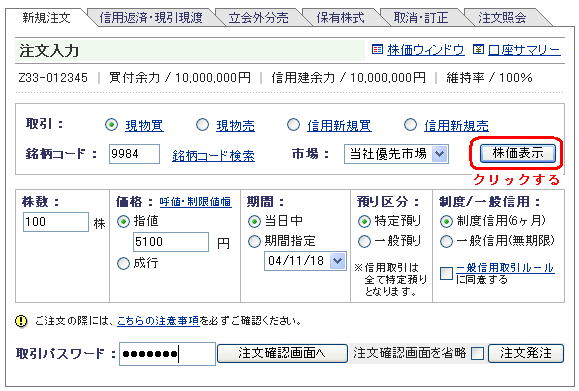Click the 信用新規売 link label

click(456, 126)
